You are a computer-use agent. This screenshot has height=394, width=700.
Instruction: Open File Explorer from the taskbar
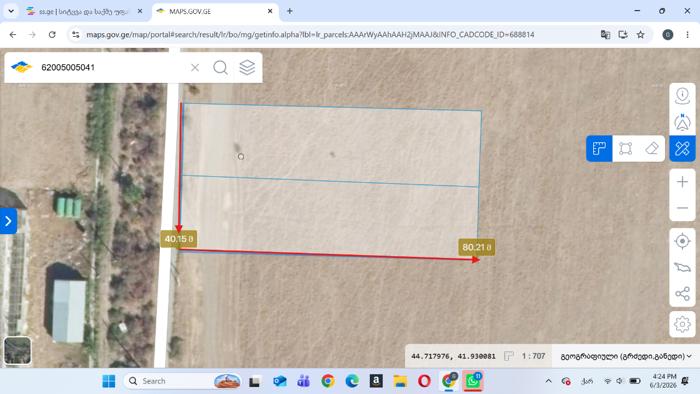tap(400, 381)
